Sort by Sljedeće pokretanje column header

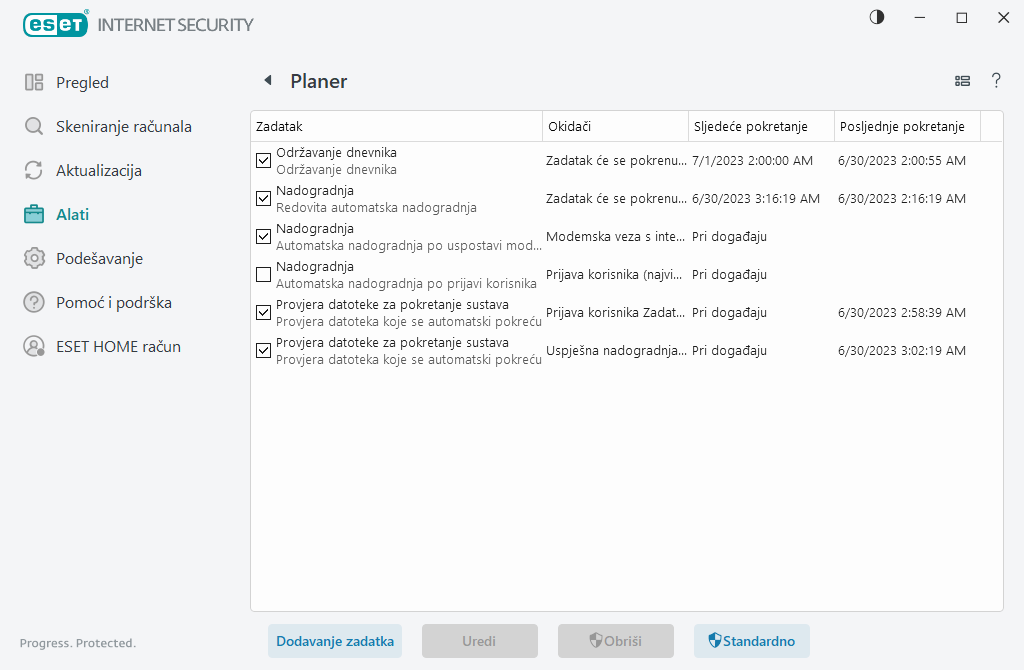(x=760, y=127)
